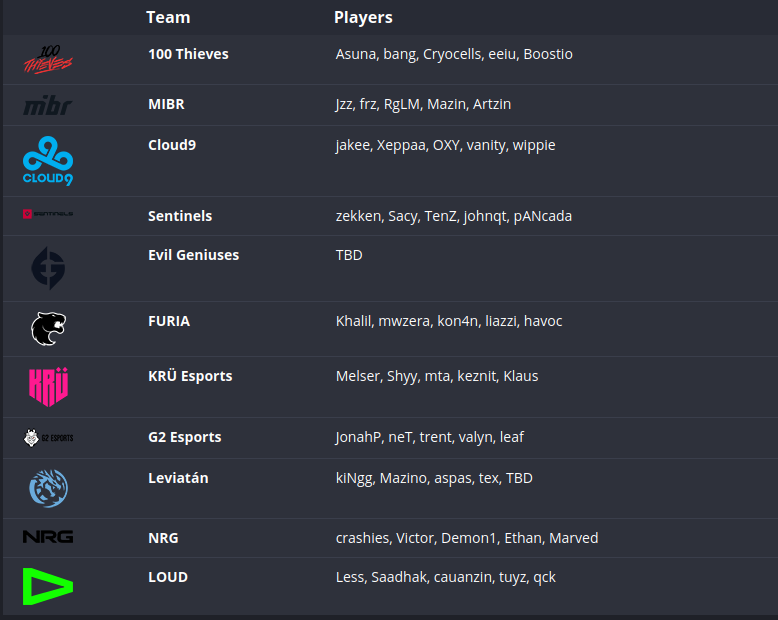Image resolution: width=778 pixels, height=620 pixels.
Task: Click the Evil Geniuses TBD players text
Action: [x=349, y=255]
